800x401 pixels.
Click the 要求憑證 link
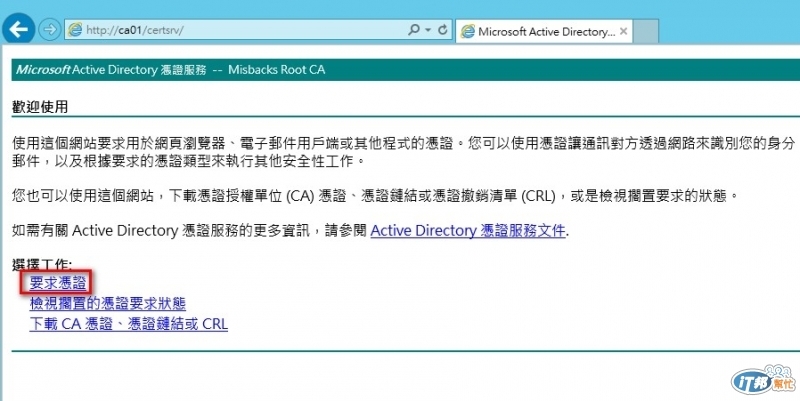58,283
